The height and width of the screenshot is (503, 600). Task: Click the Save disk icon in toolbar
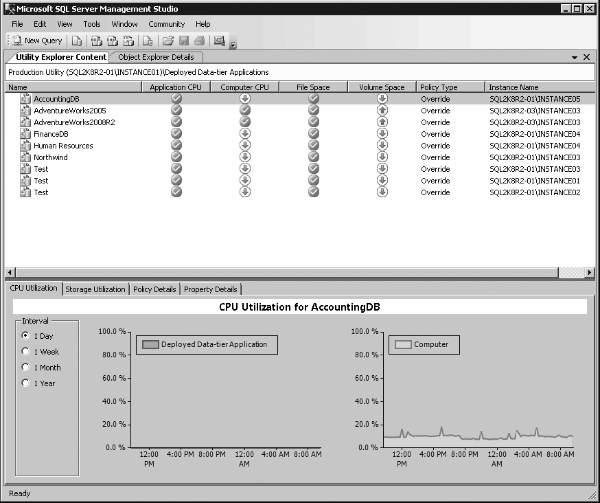coord(184,41)
